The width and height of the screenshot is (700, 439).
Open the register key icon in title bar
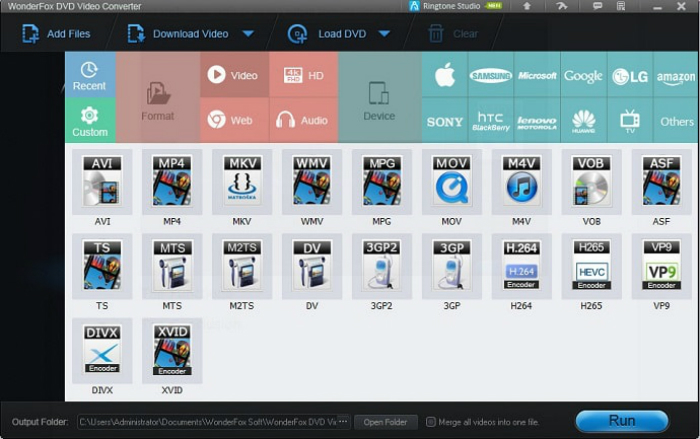coord(562,6)
